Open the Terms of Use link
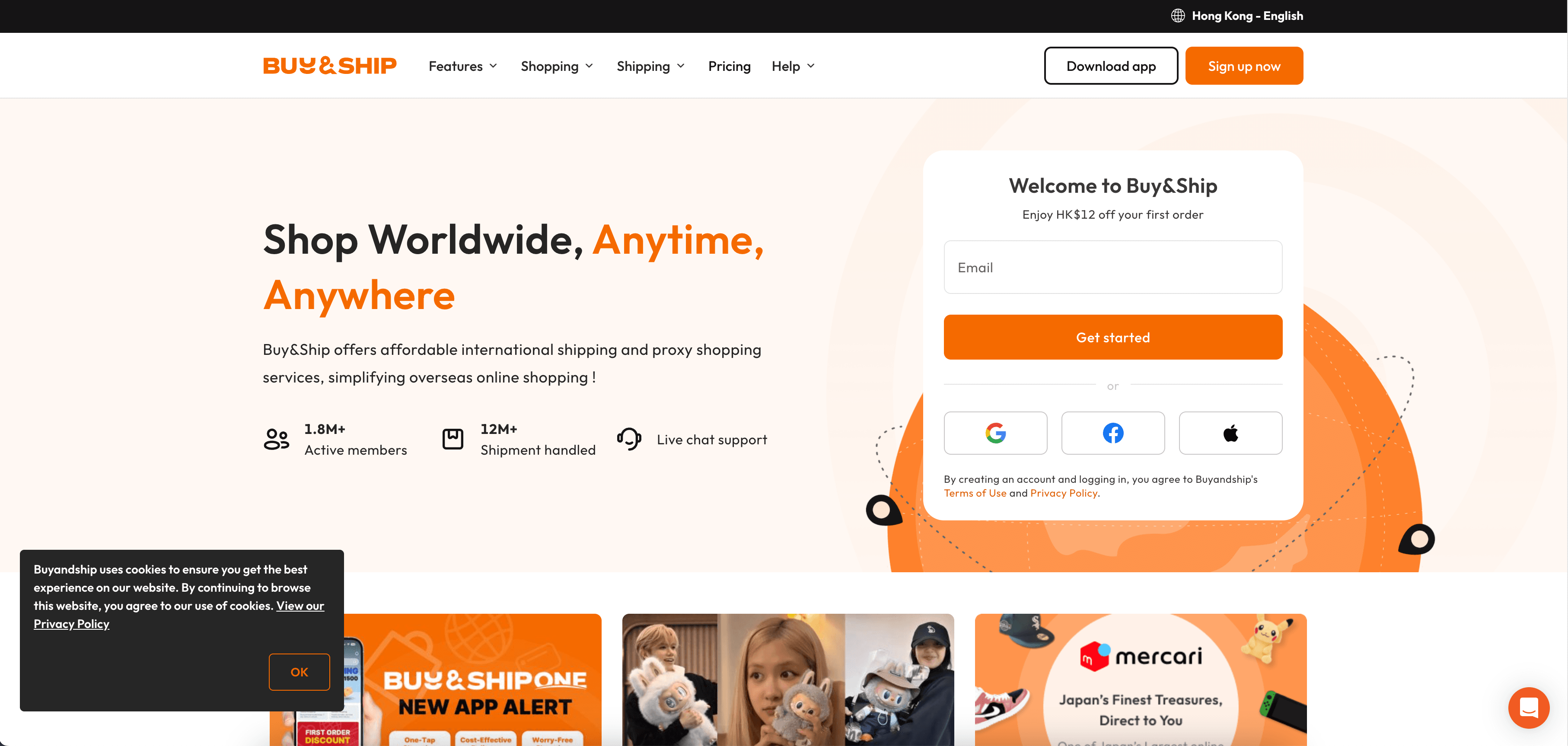1568x746 pixels. pos(975,493)
